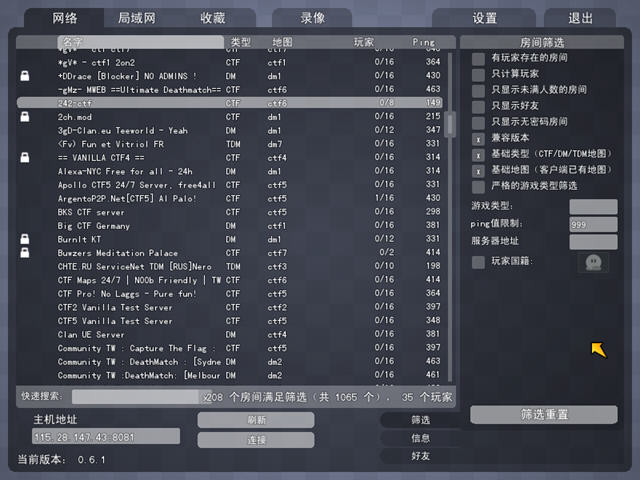This screenshot has width=640, height=480.
Task: Select Alexa-NYC Free for all - 24h
Action: point(229,171)
